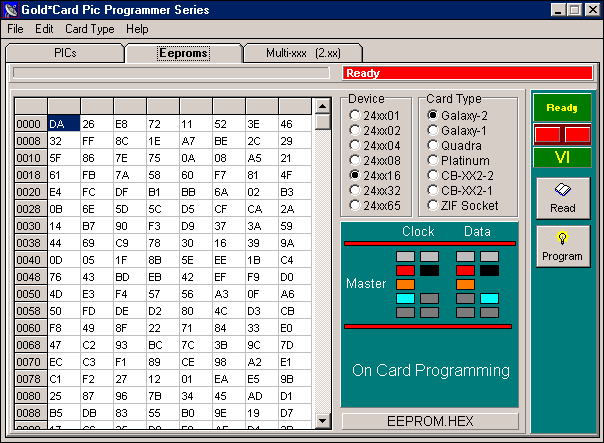This screenshot has height=443, width=604.
Task: Switch to the PICs tab
Action: (x=65, y=53)
